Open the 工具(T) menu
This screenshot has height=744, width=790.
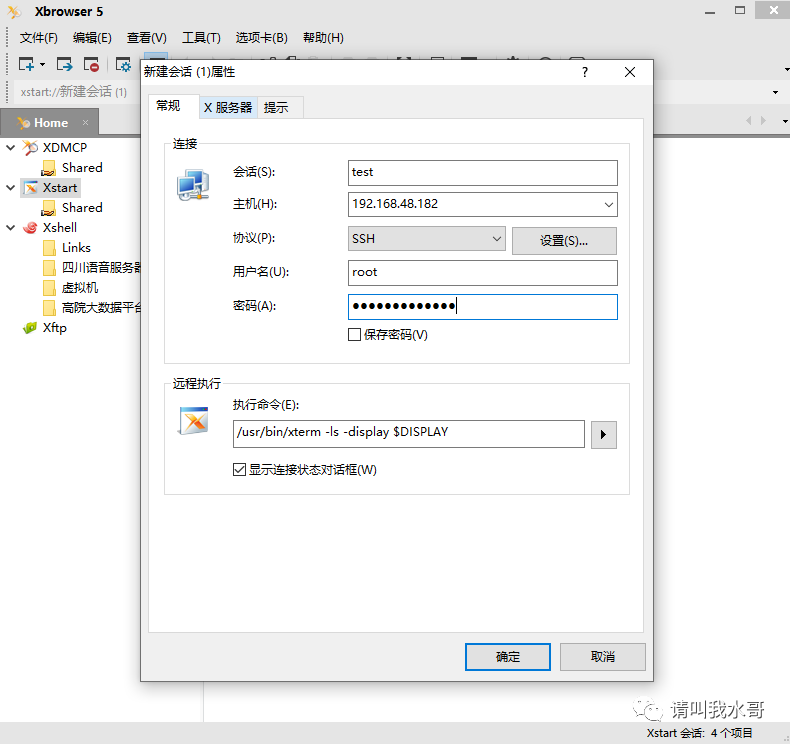coord(201,38)
